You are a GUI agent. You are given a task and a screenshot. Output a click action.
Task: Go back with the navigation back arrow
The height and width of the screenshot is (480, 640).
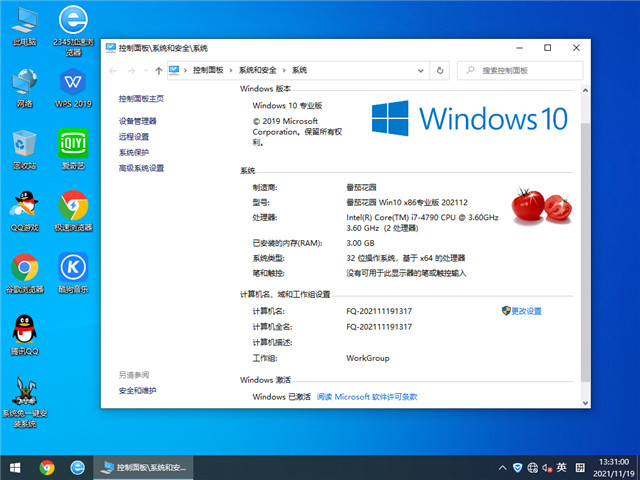coord(113,71)
